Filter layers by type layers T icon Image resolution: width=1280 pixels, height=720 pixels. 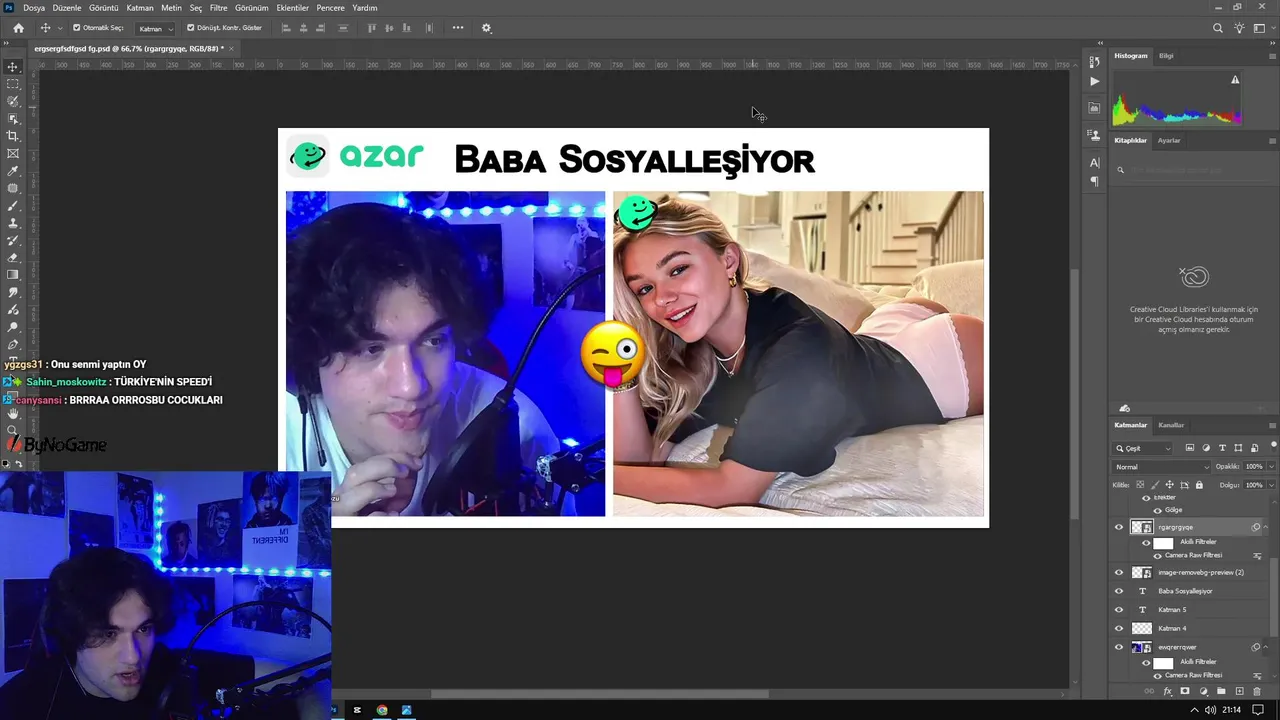[x=1222, y=448]
